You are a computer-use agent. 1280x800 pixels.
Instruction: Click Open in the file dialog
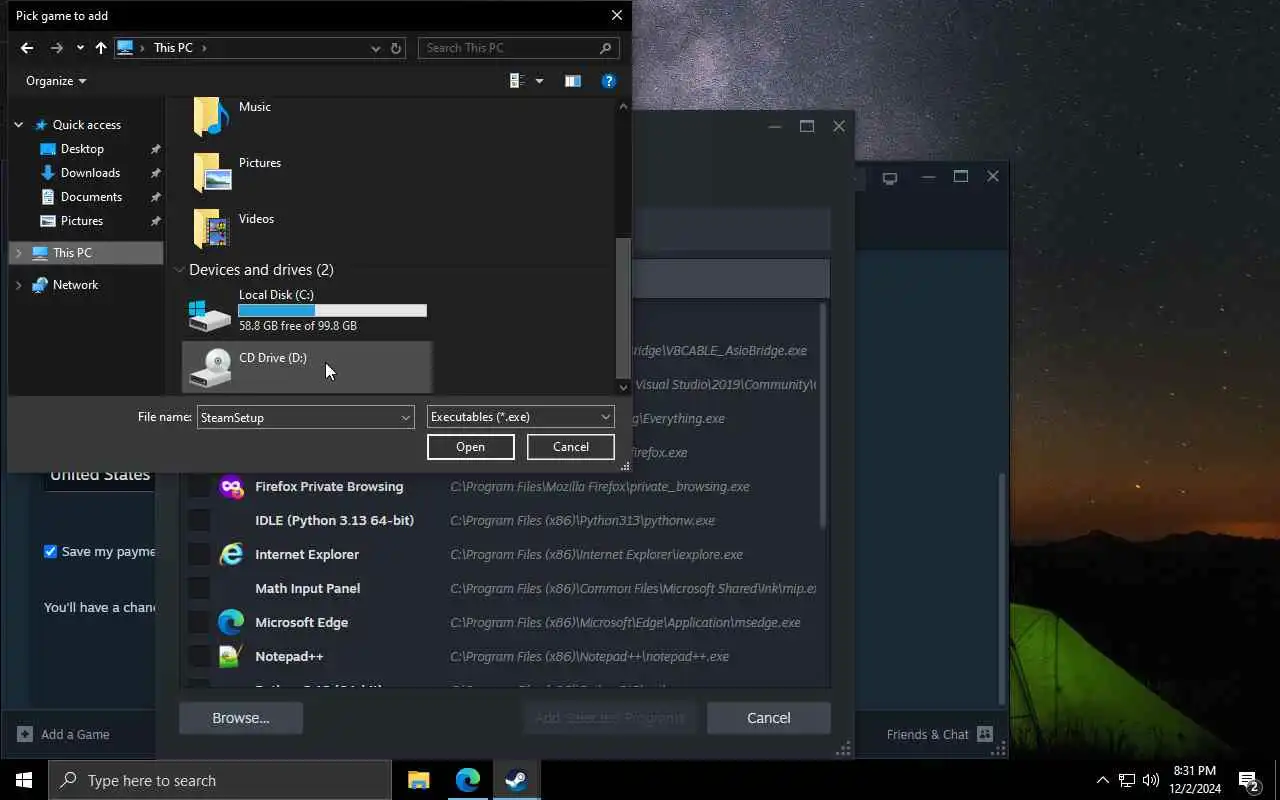470,447
